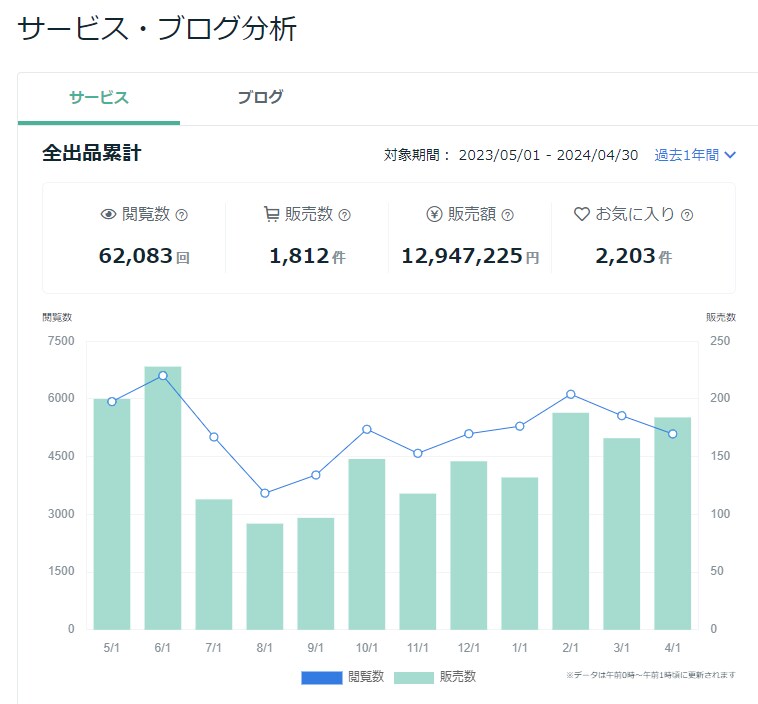Click the help icon next to 販売数
758x704 pixels.
coord(344,215)
